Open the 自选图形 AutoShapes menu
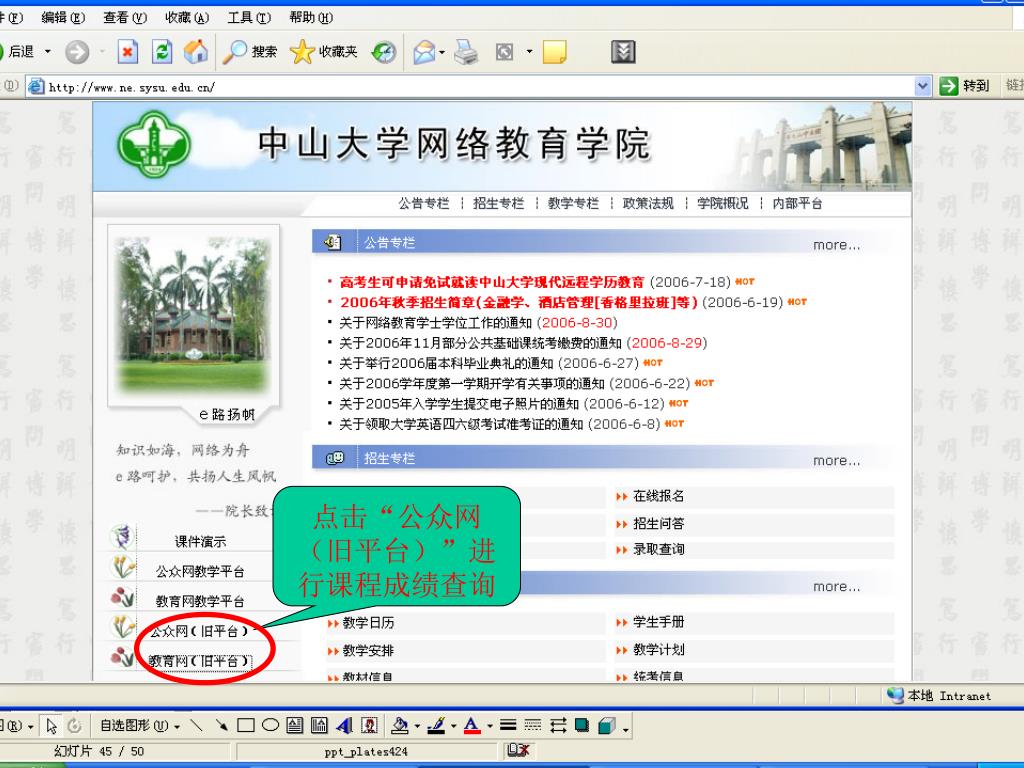Image resolution: width=1024 pixels, height=768 pixels. click(x=140, y=725)
